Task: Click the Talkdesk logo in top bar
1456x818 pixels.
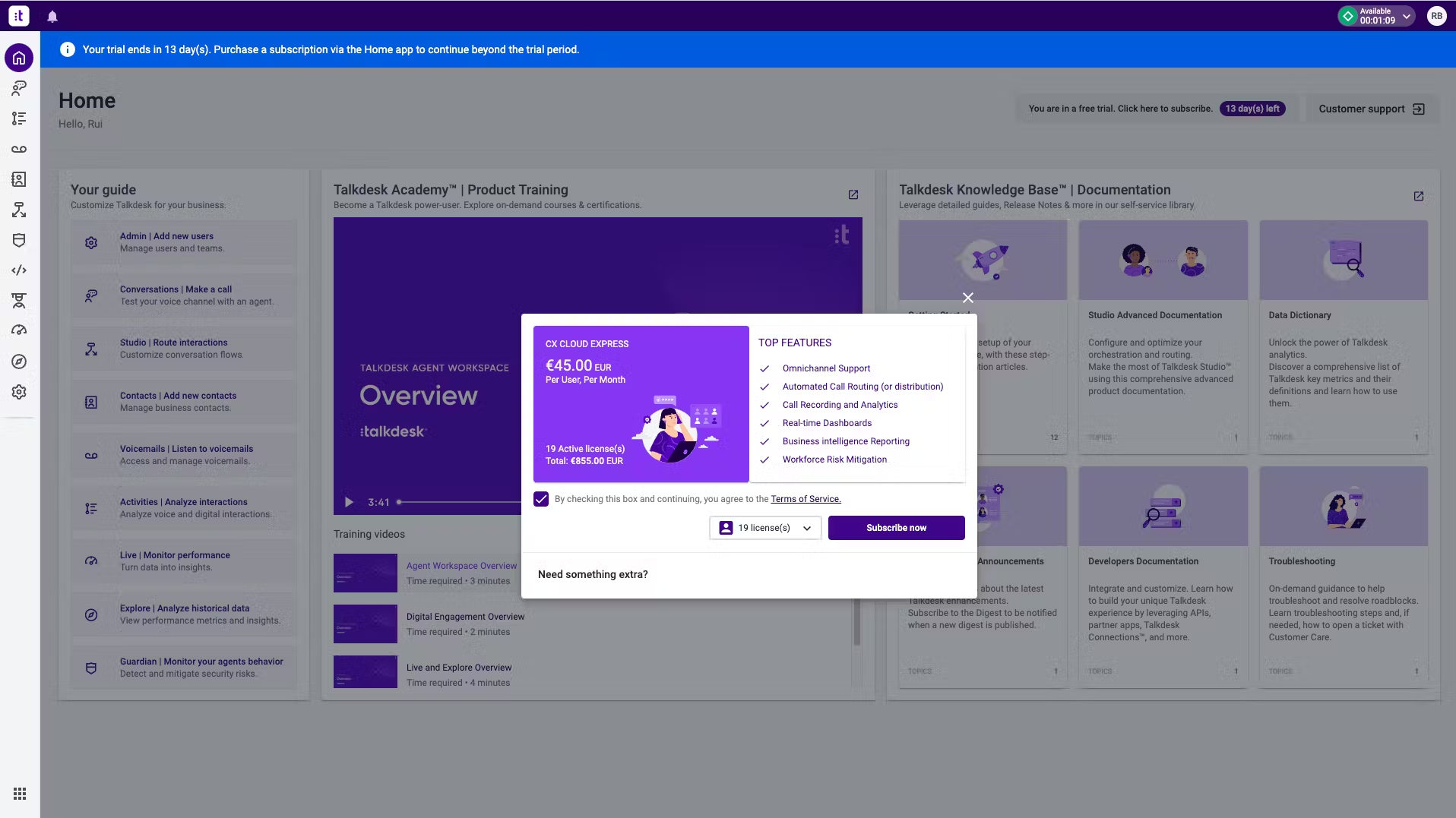Action: [19, 15]
